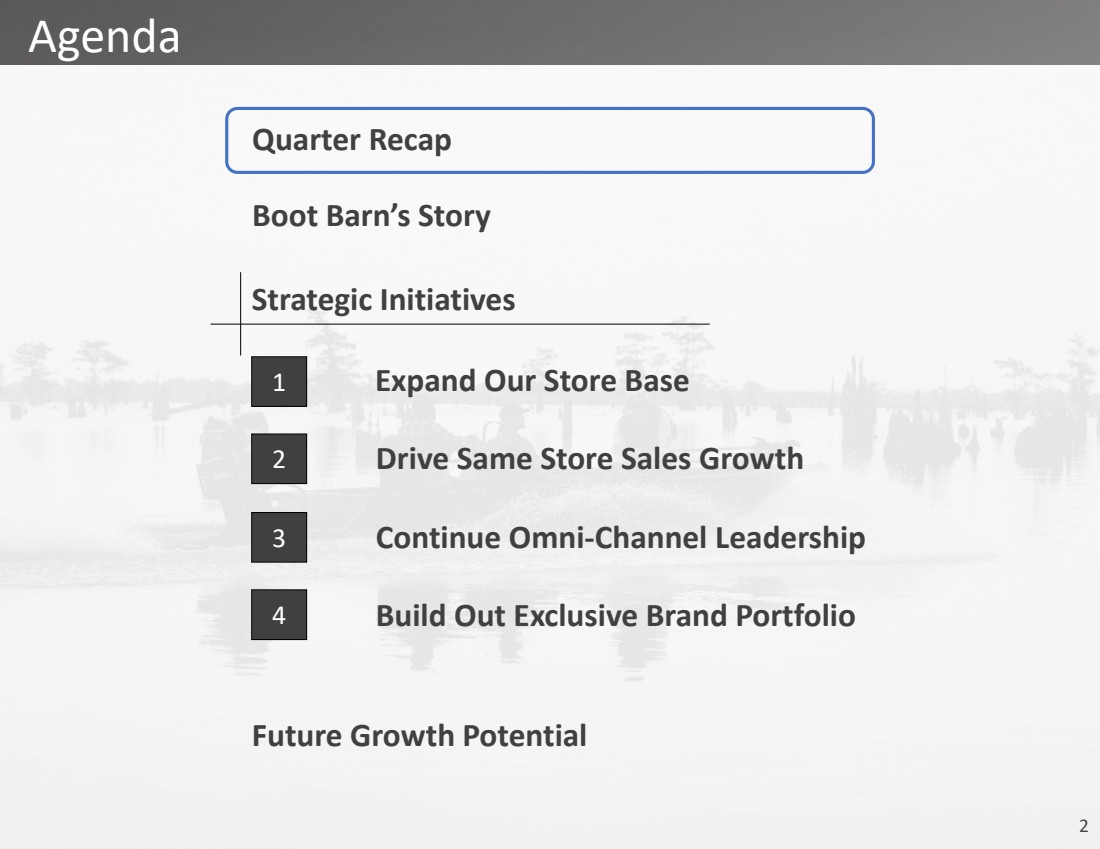
Task: Select the number 4 square badge
Action: pos(279,616)
